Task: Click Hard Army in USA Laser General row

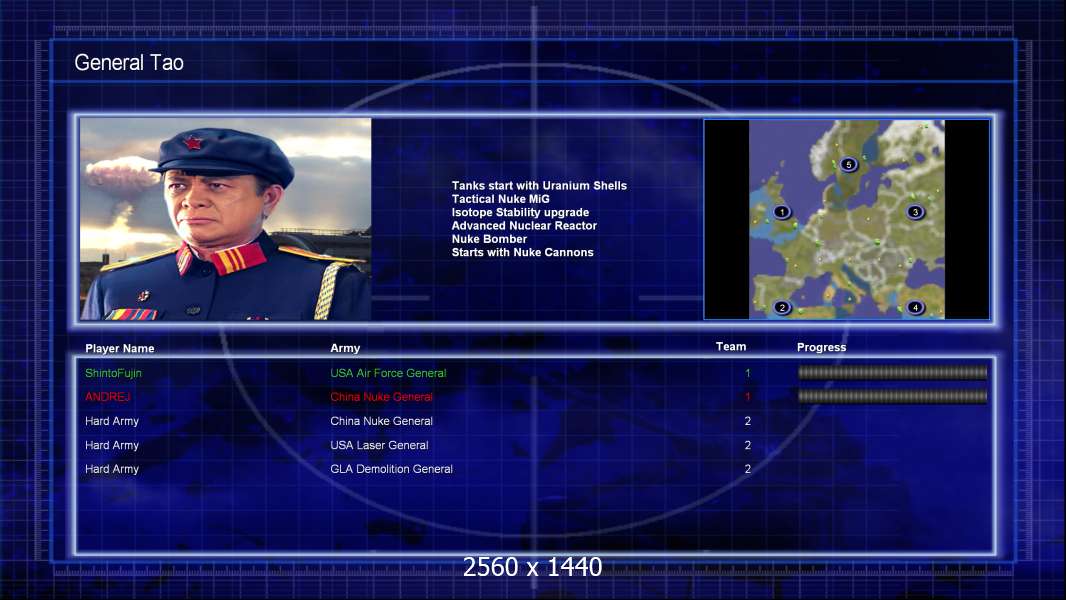Action: [112, 445]
